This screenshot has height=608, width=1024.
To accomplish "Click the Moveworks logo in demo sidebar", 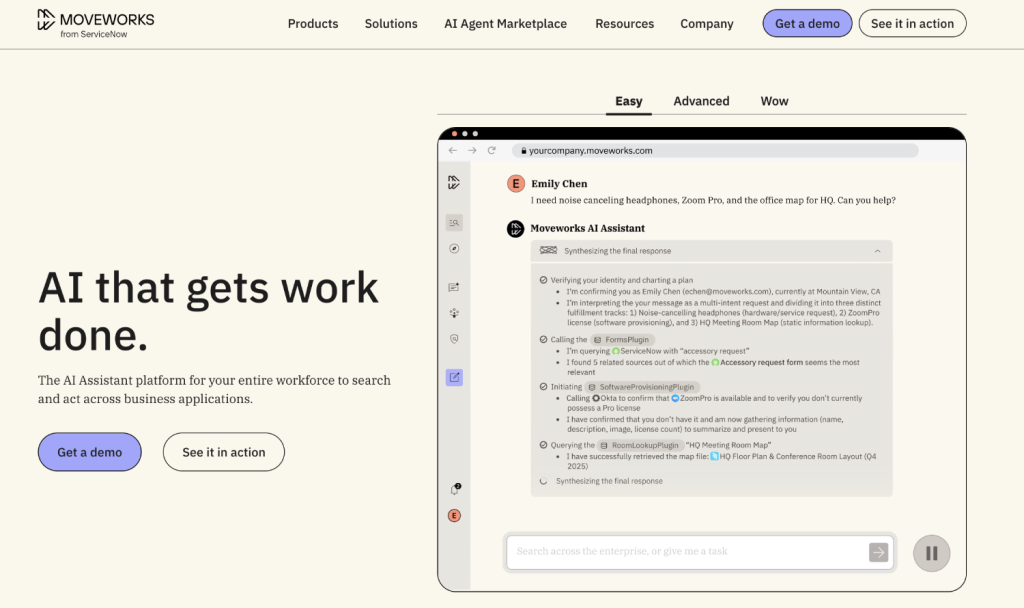I will [454, 183].
